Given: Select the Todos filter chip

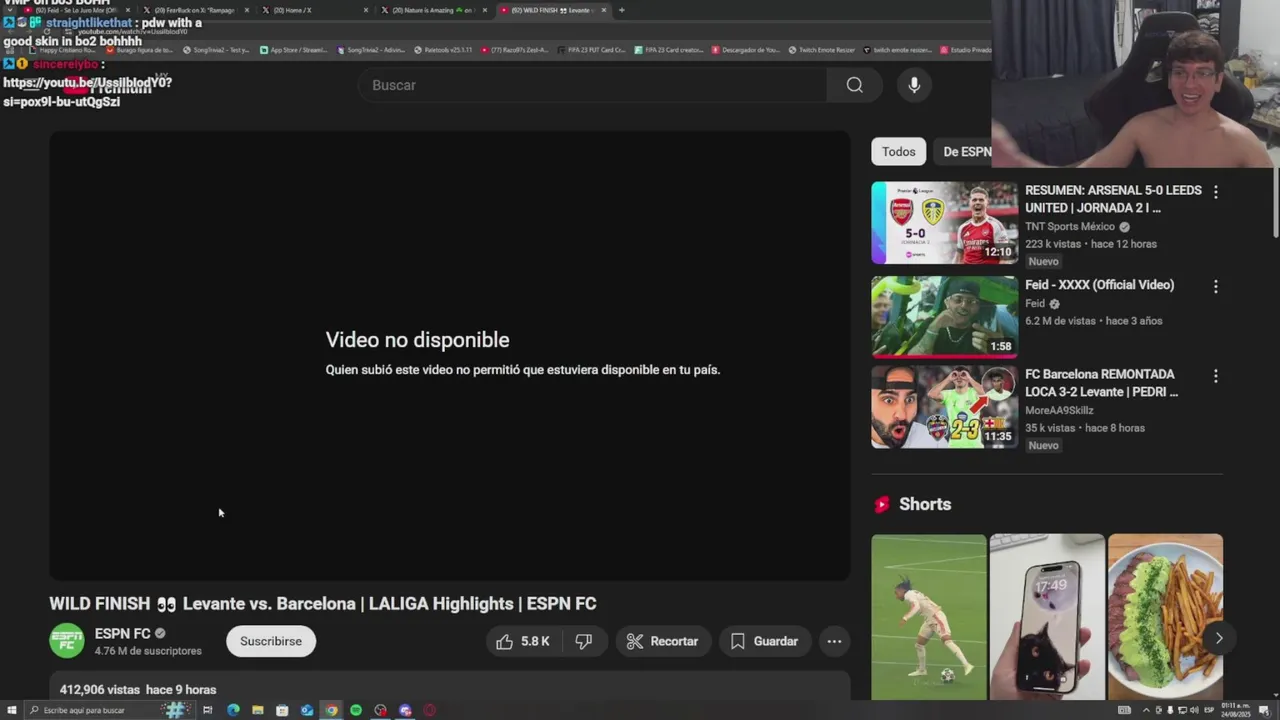Looking at the screenshot, I should click(898, 152).
